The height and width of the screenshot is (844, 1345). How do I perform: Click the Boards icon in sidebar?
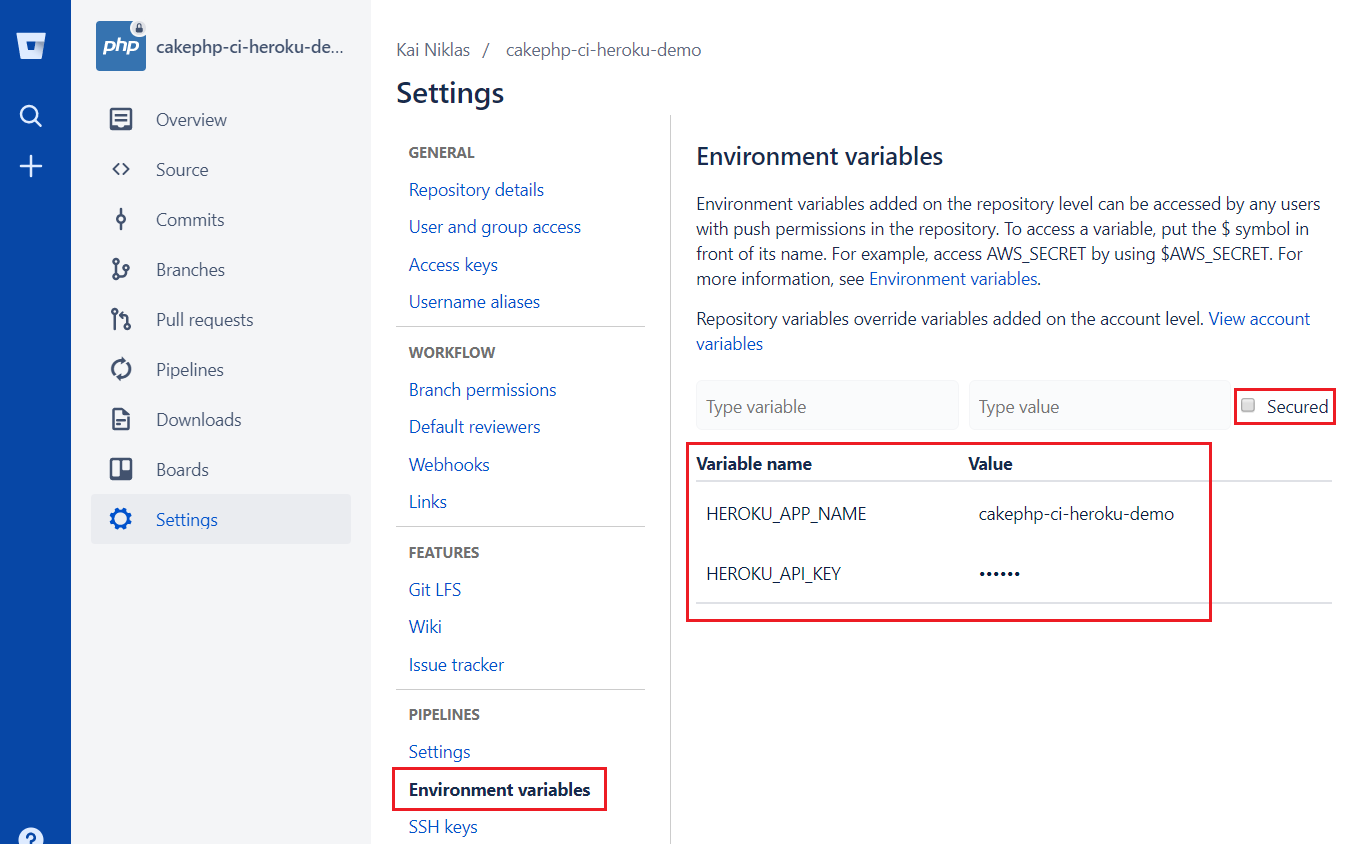(x=121, y=470)
